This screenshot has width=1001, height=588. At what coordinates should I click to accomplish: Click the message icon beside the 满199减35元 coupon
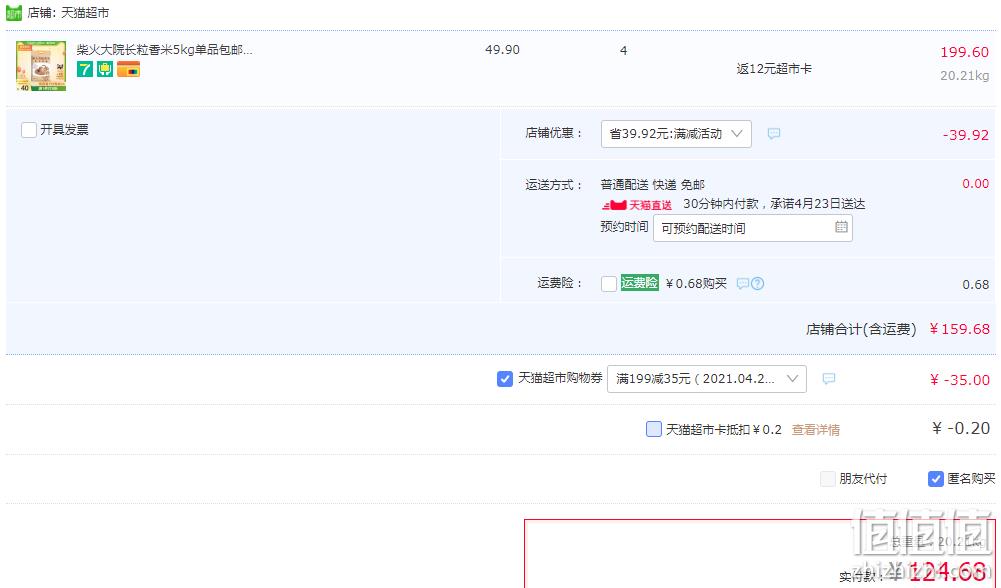coord(829,379)
